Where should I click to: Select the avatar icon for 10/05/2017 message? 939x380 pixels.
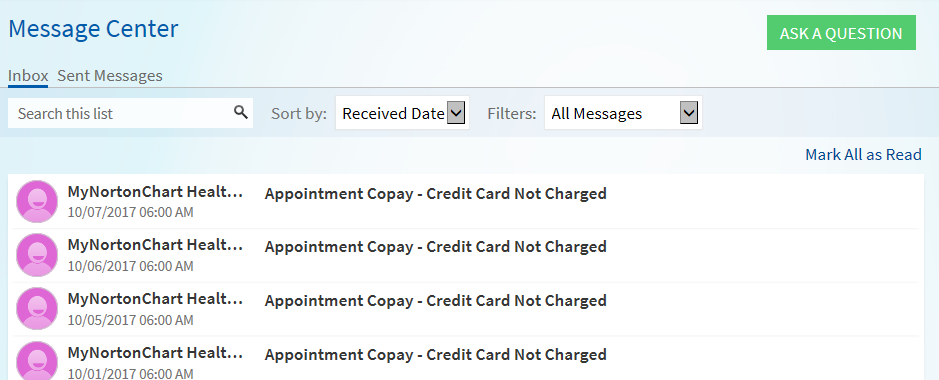point(37,309)
